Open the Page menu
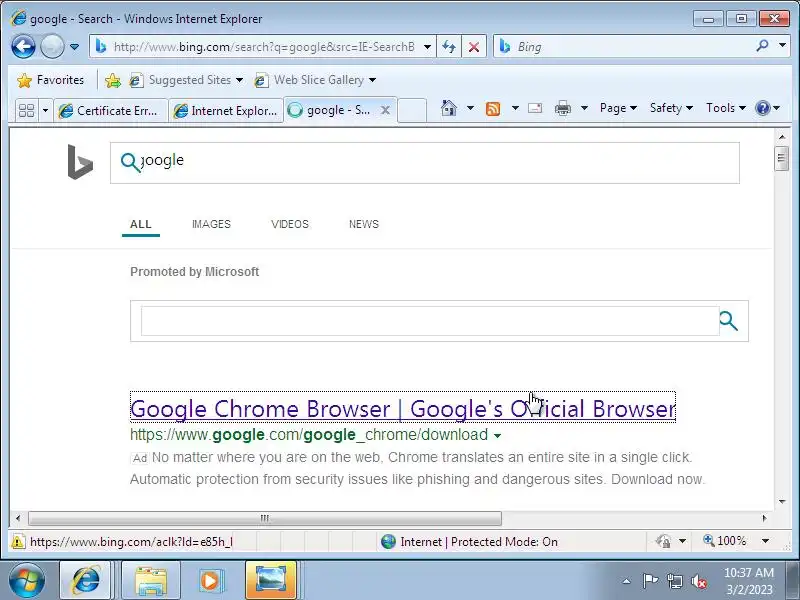Viewport: 800px width, 600px height. click(618, 108)
